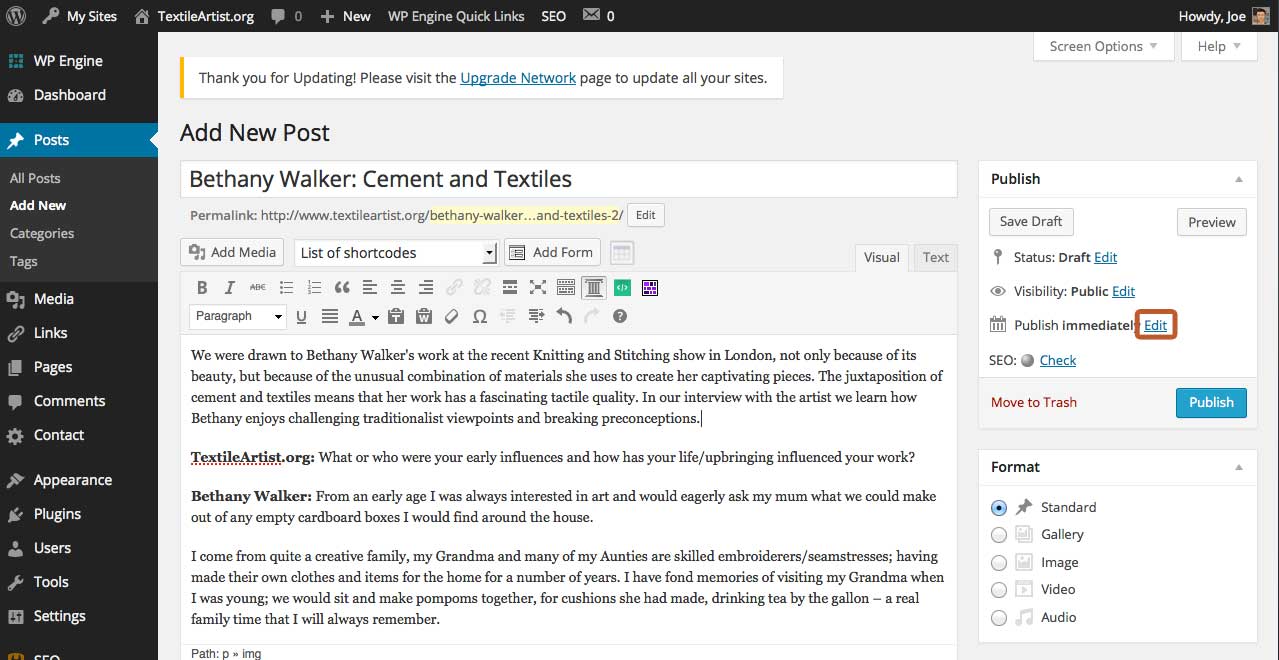Select the Image post format
Screen dimensions: 1279x660
[x=999, y=563]
